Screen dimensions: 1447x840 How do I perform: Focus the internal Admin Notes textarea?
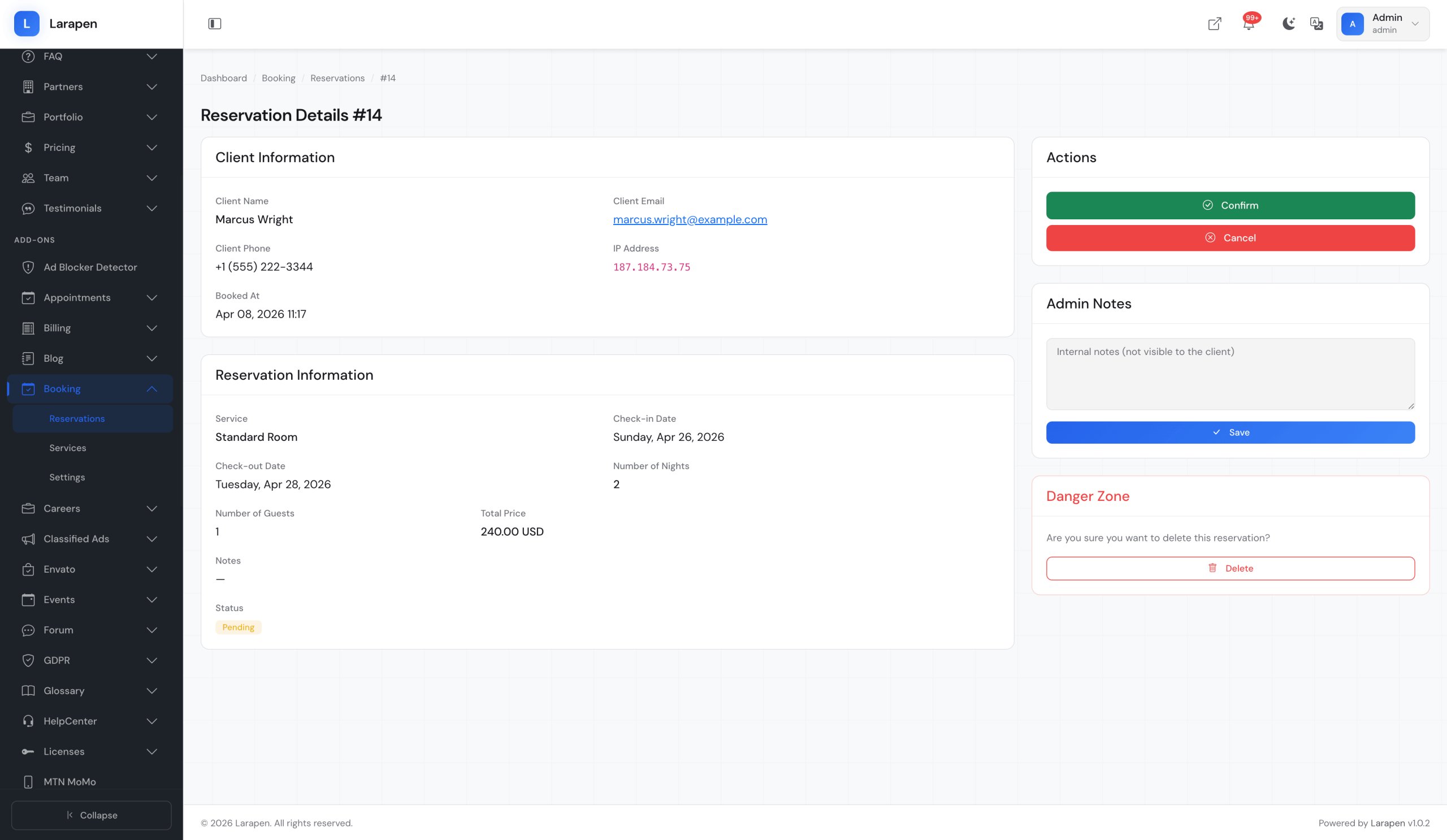click(x=1230, y=374)
